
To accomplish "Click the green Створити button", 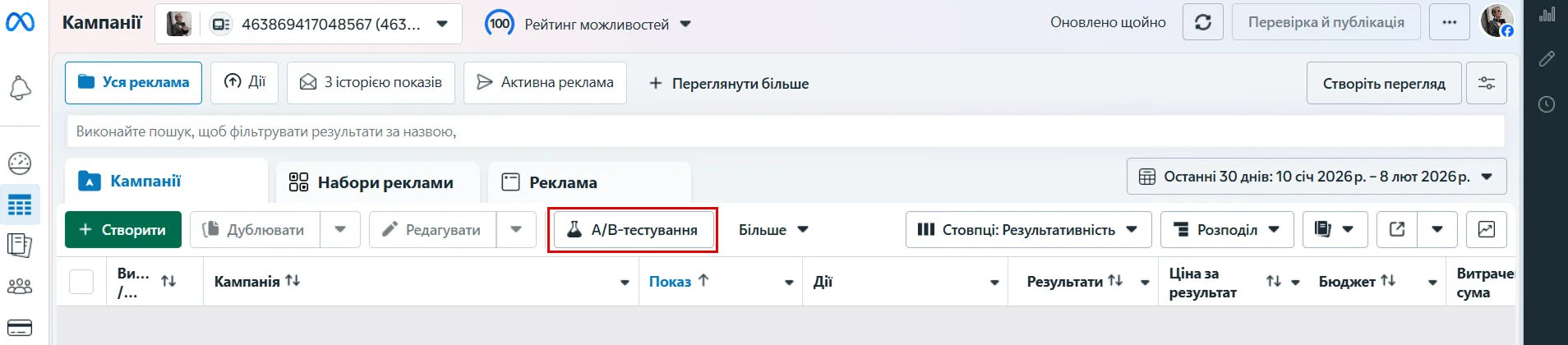I will point(122,229).
